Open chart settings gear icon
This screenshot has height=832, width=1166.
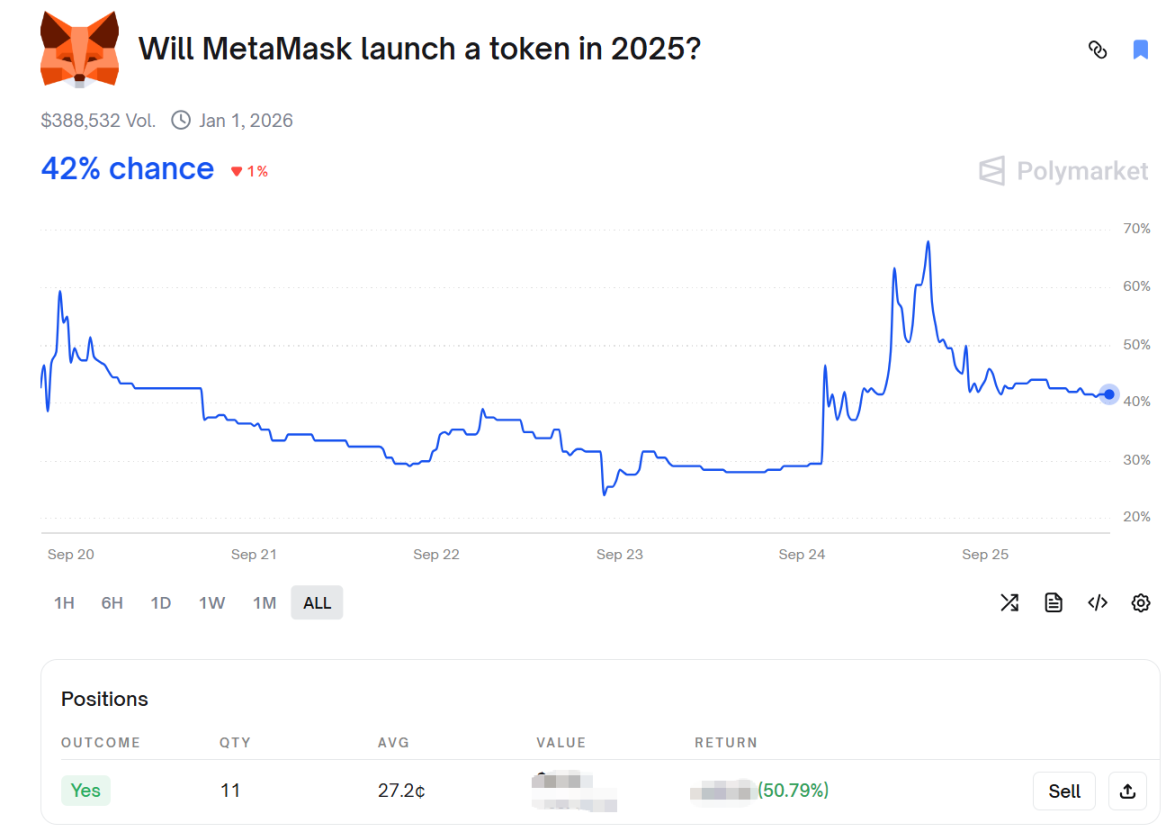[x=1140, y=602]
